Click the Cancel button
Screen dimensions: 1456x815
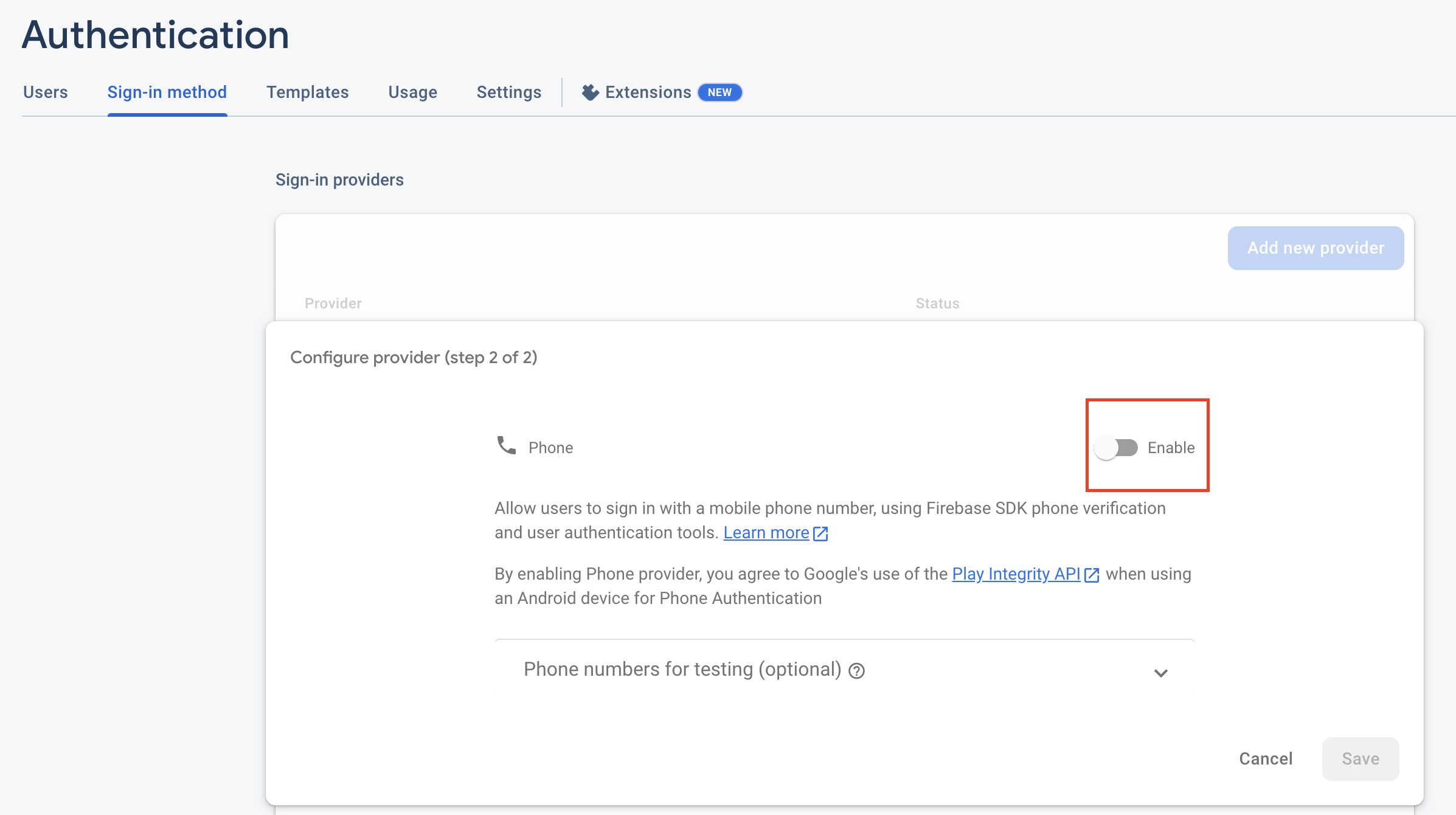(x=1266, y=758)
